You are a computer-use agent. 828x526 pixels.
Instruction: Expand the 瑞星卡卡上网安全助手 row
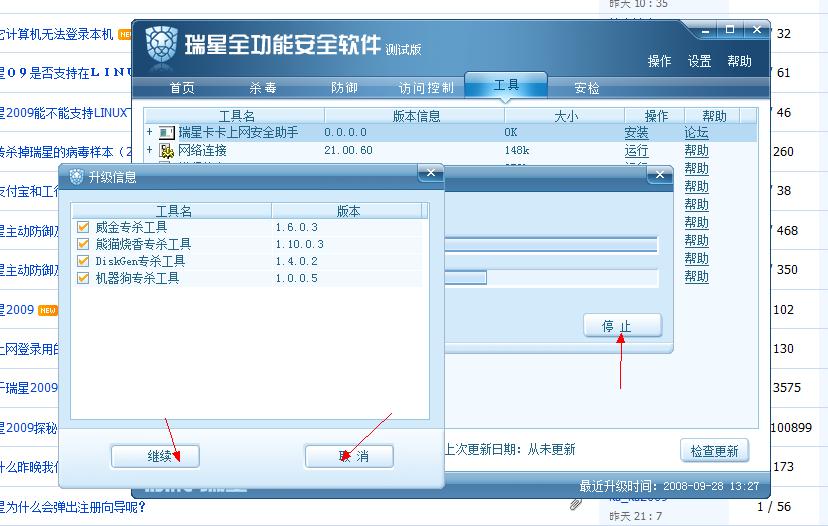150,132
